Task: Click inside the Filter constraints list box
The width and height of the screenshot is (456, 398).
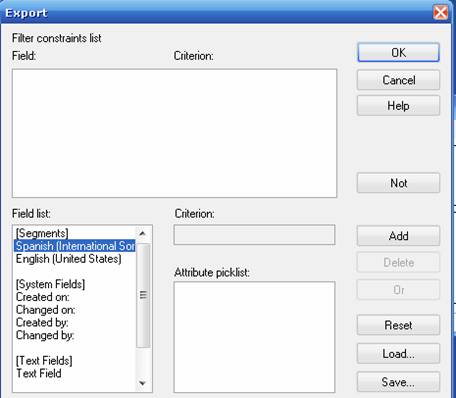Action: [x=174, y=133]
